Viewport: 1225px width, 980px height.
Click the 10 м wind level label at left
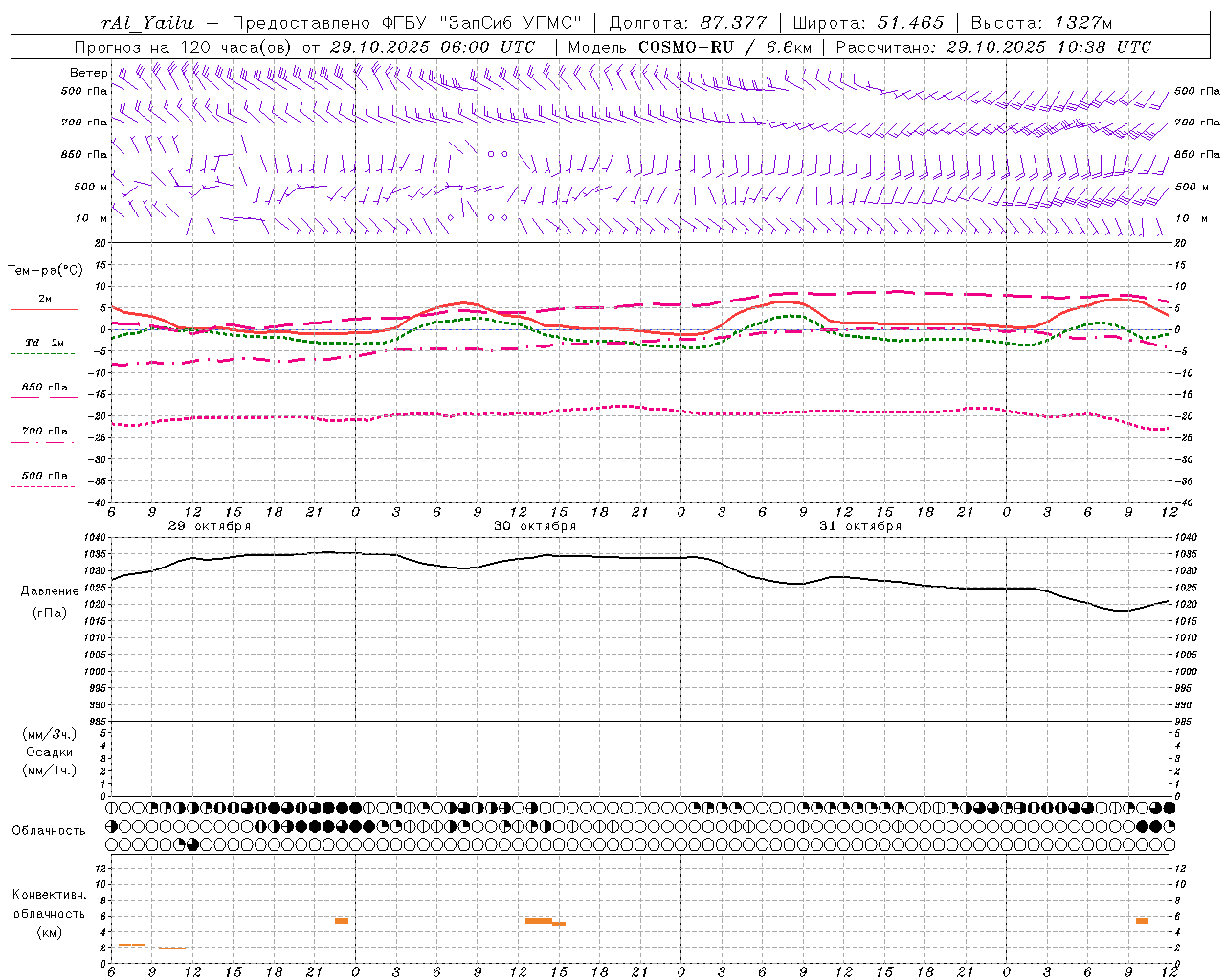(x=92, y=218)
